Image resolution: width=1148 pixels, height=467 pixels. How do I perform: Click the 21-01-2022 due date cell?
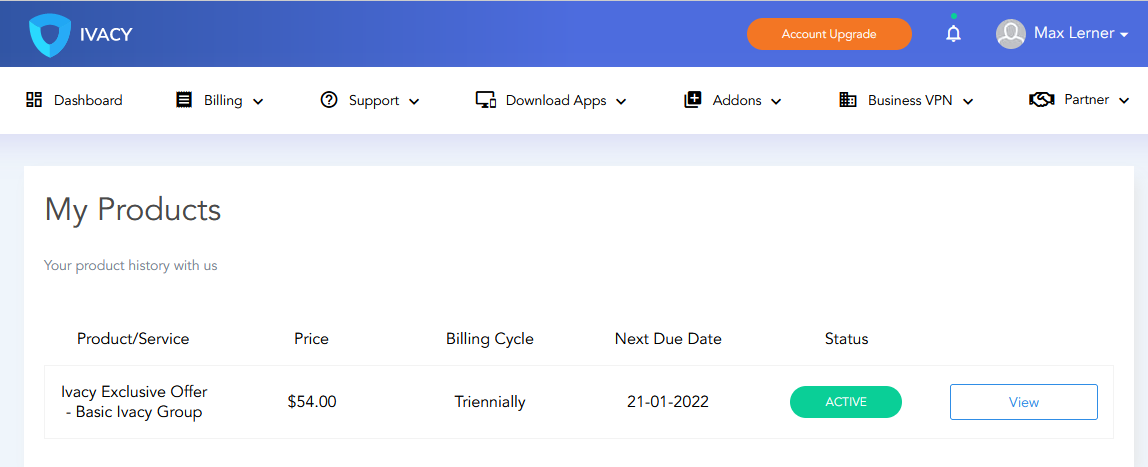point(668,402)
